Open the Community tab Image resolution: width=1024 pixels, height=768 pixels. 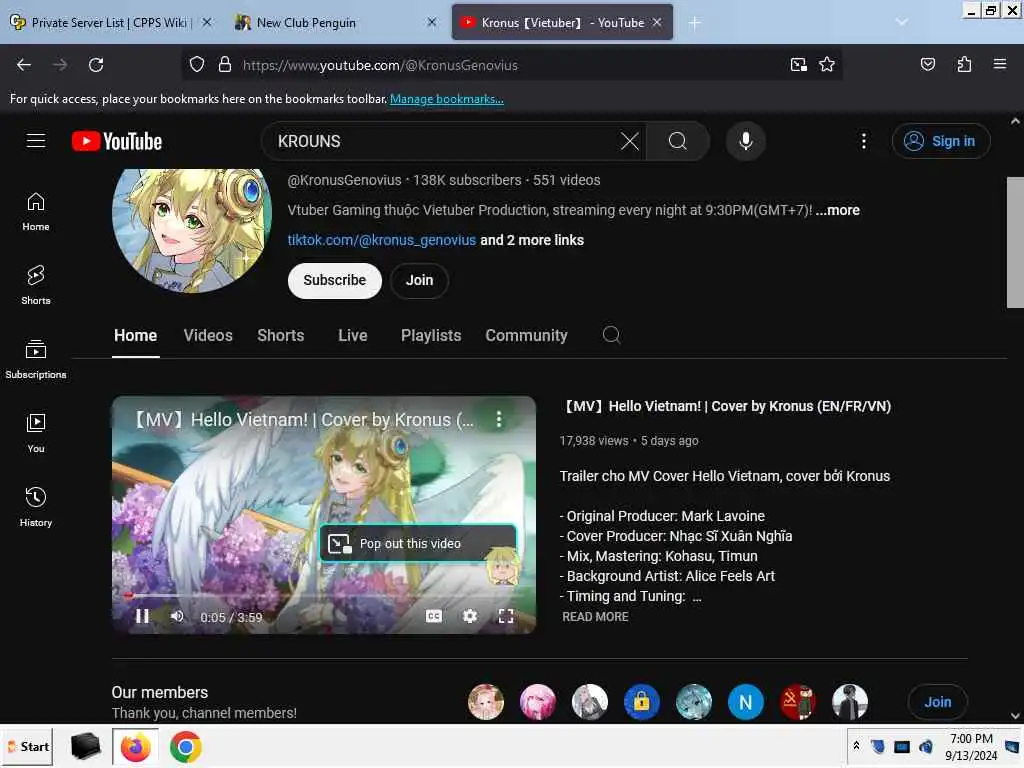click(526, 335)
